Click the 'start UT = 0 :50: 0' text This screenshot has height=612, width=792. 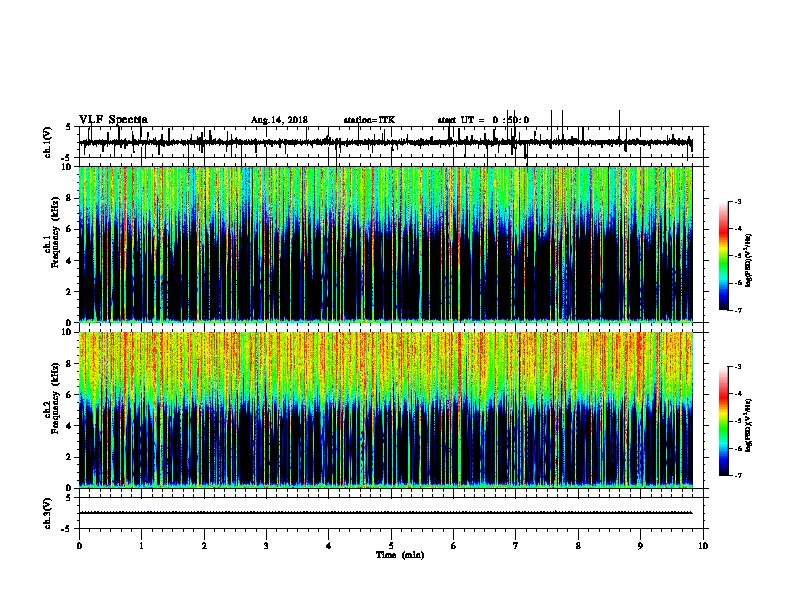tap(483, 120)
